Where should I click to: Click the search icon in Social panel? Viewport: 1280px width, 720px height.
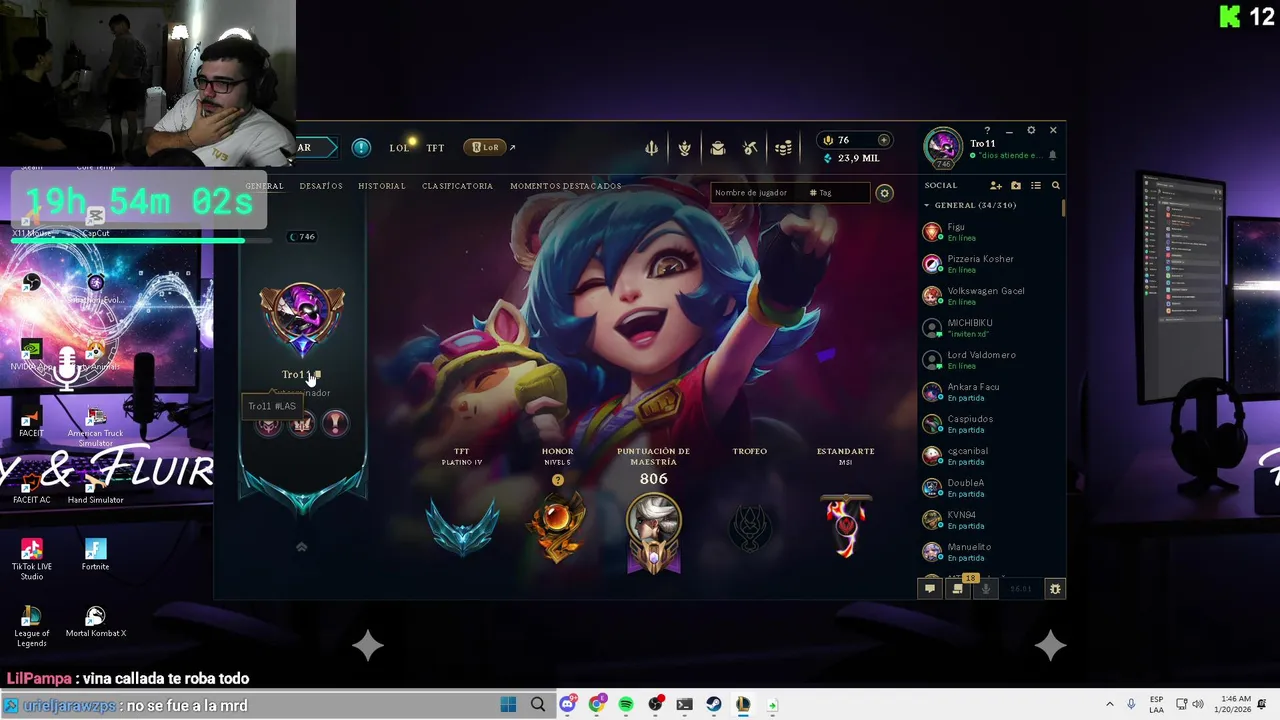click(1055, 186)
